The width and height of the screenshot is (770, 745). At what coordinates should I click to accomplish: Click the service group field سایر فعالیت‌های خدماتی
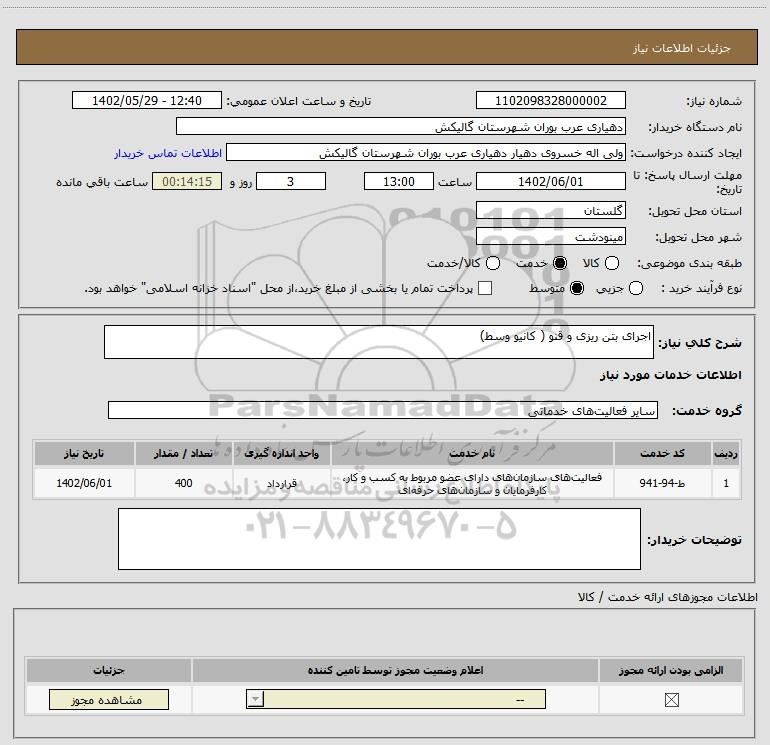click(x=383, y=410)
